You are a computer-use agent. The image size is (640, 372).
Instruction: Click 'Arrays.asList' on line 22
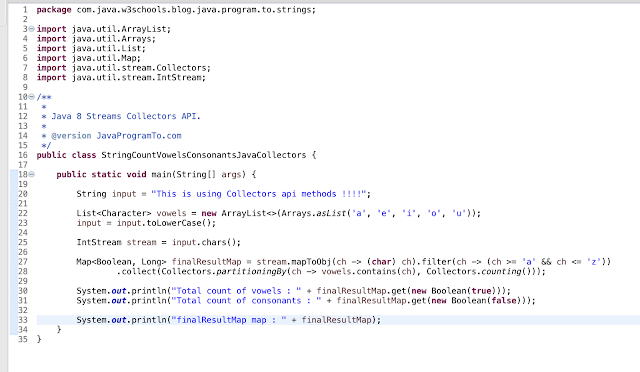click(x=313, y=214)
